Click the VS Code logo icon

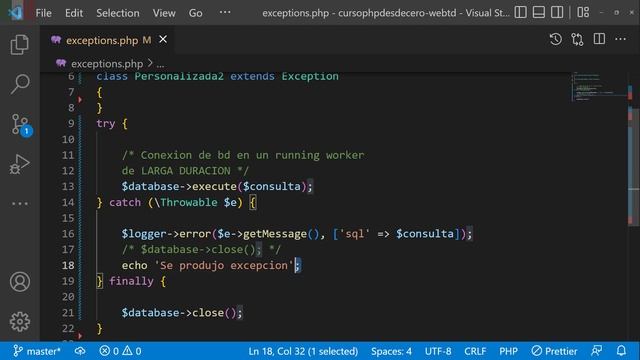click(x=16, y=13)
